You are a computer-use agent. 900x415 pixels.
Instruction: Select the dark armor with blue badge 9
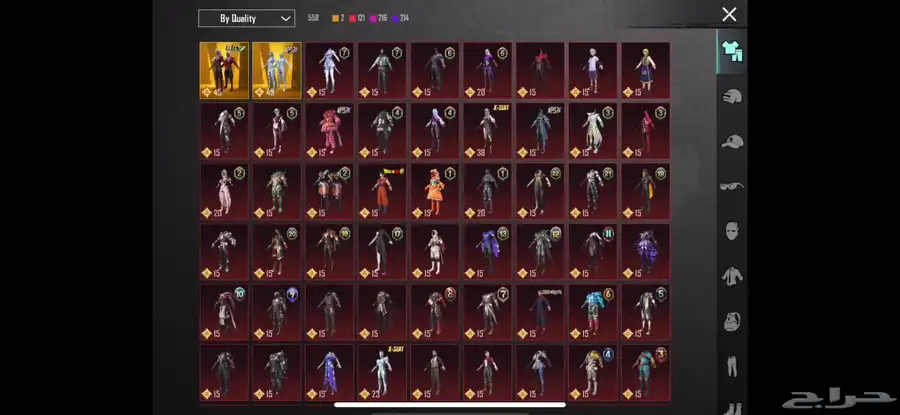click(x=277, y=312)
